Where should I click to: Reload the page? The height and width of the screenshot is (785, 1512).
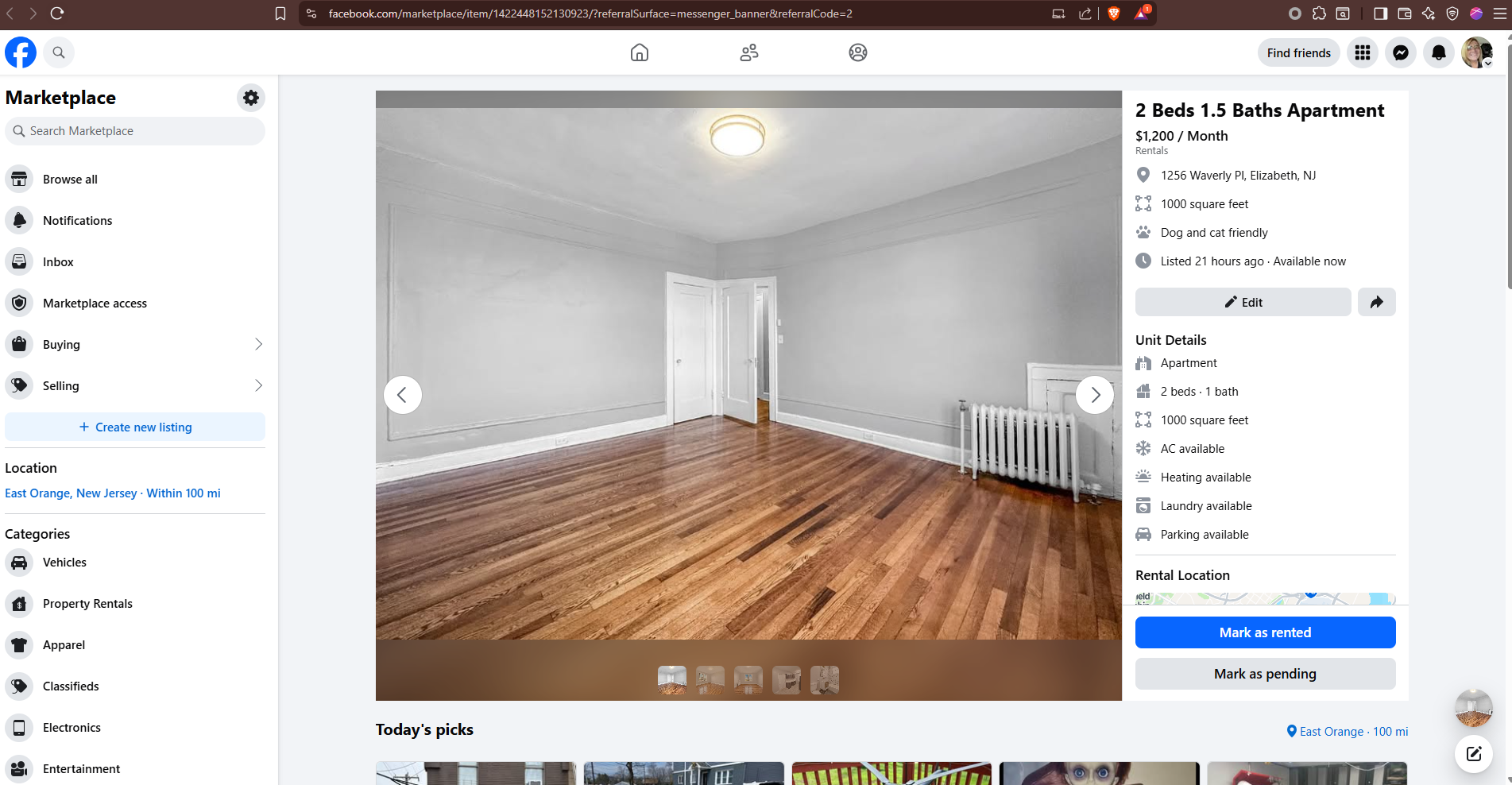pyautogui.click(x=57, y=14)
